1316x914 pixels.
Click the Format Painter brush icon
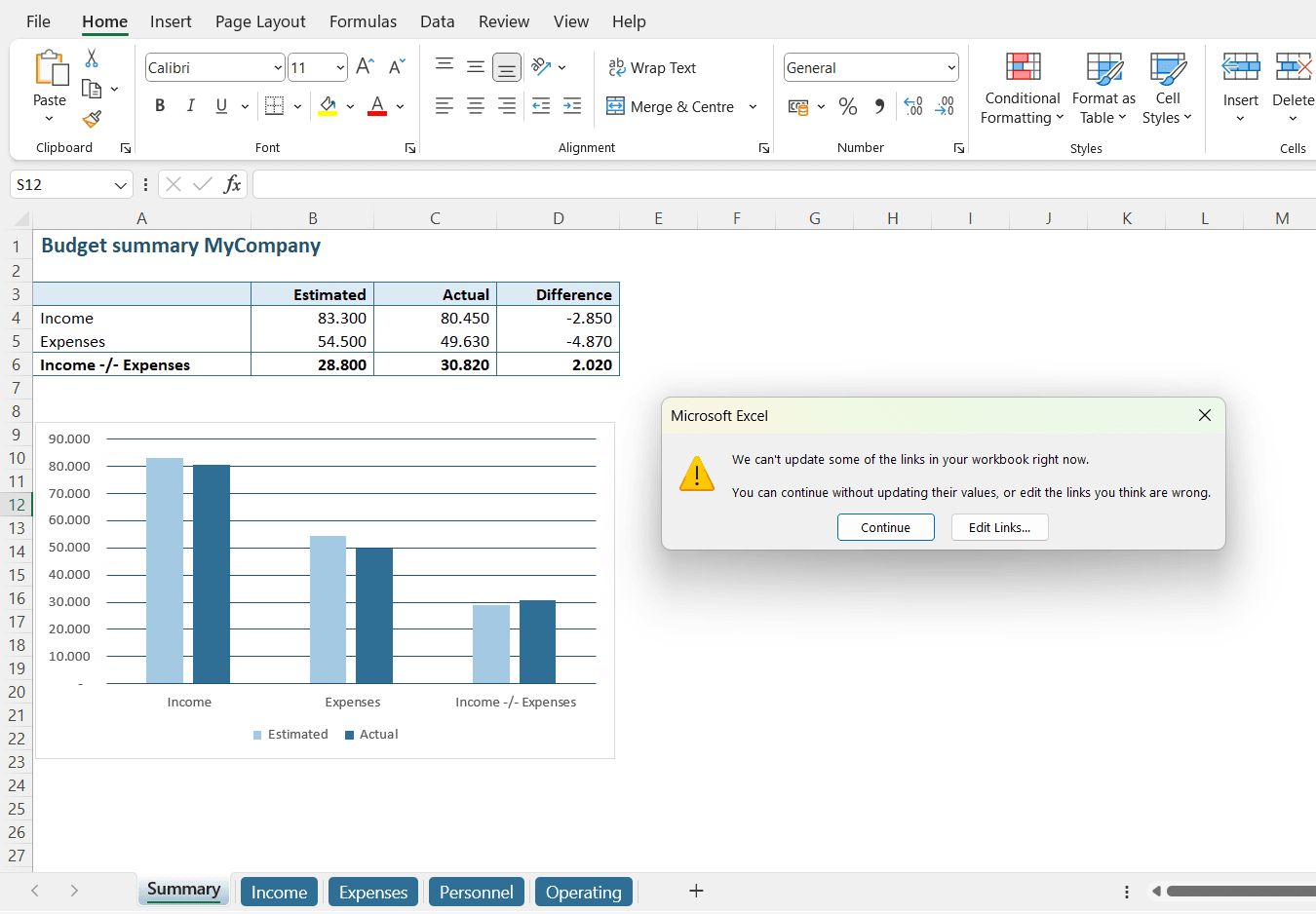pyautogui.click(x=92, y=119)
